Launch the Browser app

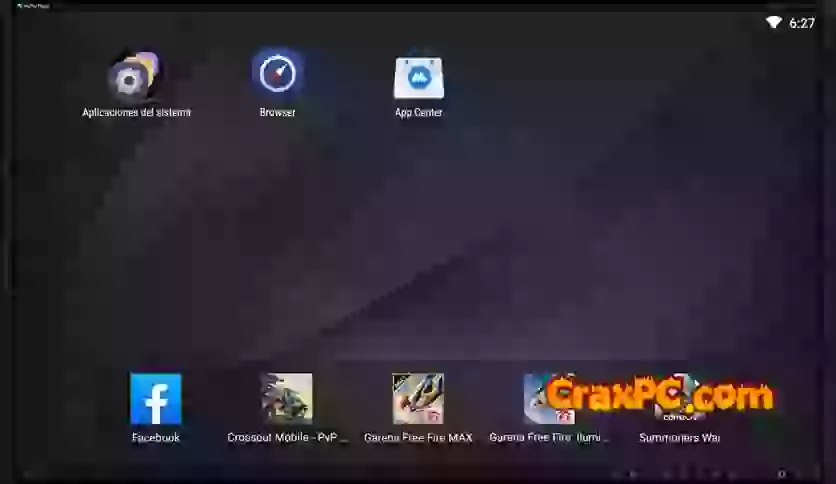(x=277, y=74)
